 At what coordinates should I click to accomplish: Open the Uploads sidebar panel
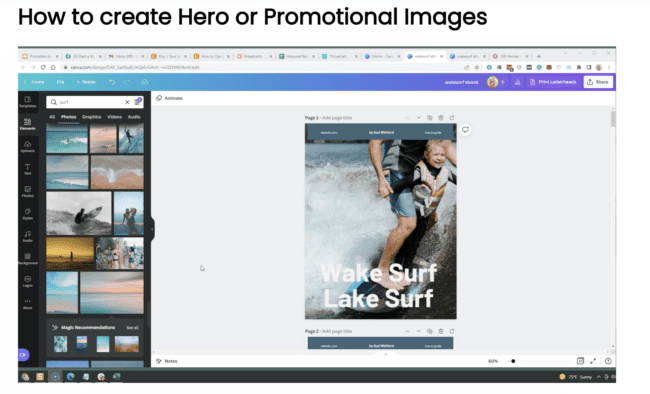(x=27, y=146)
